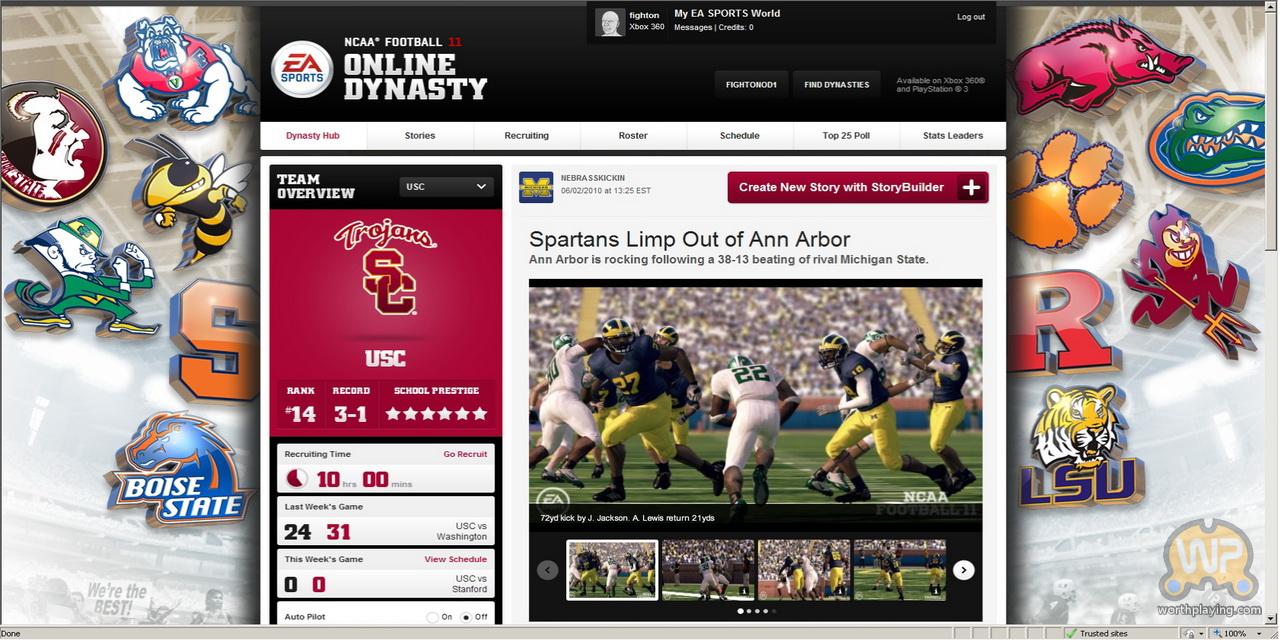Select the second game screenshot thumbnail
The width and height of the screenshot is (1280, 640).
(x=708, y=570)
